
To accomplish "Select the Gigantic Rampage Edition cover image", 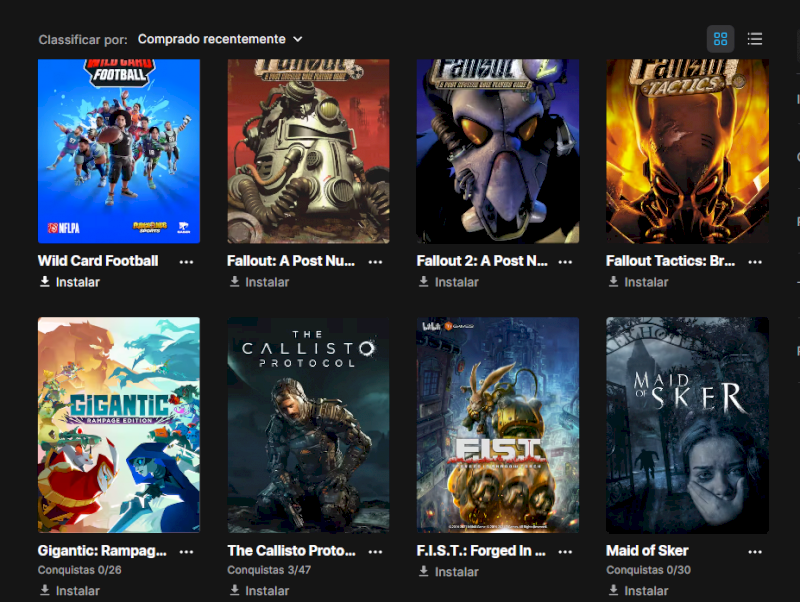I will pyautogui.click(x=119, y=425).
